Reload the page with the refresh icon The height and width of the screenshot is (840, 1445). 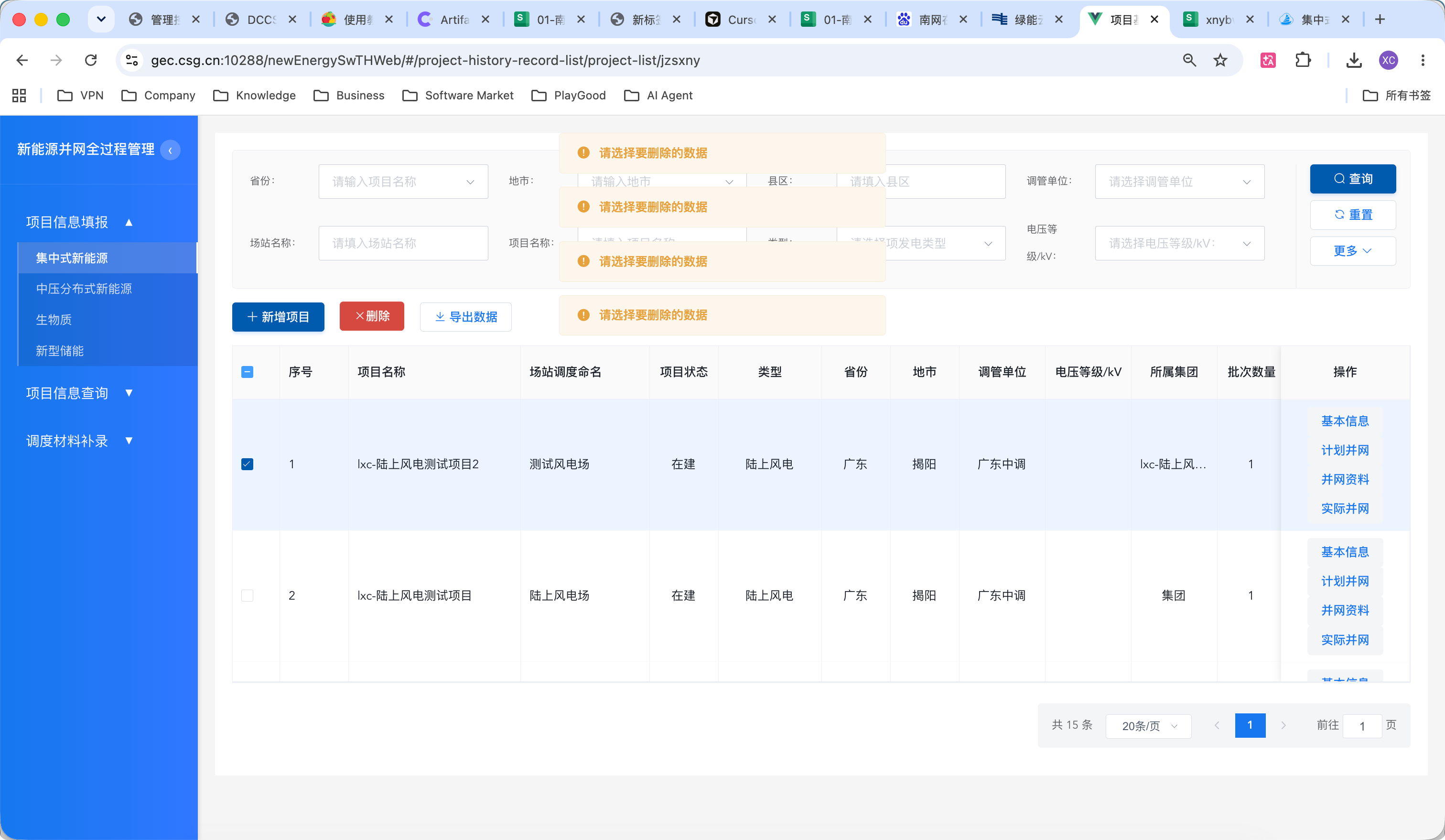[x=91, y=60]
